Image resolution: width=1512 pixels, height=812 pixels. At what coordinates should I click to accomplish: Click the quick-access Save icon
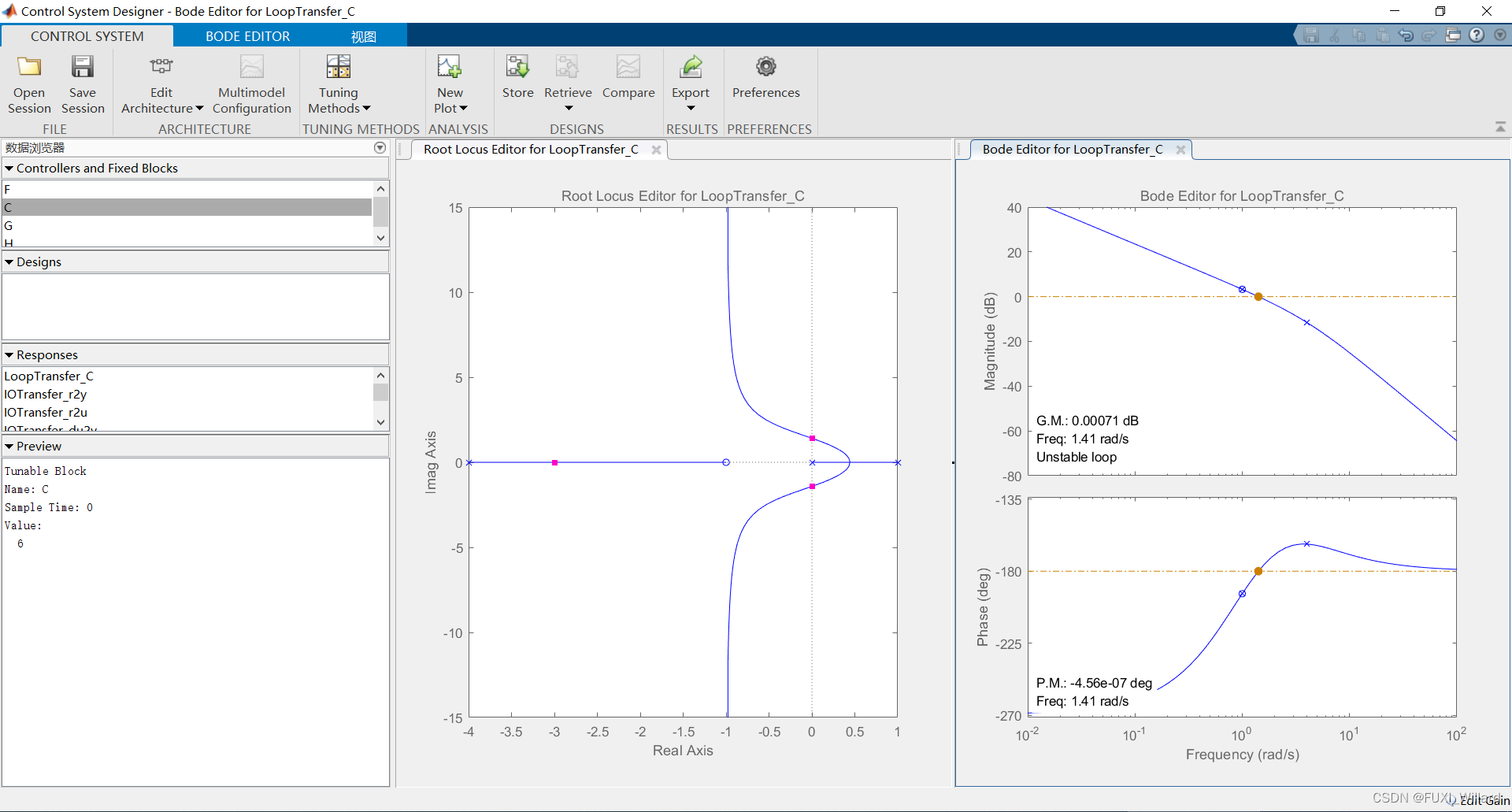pos(1311,35)
